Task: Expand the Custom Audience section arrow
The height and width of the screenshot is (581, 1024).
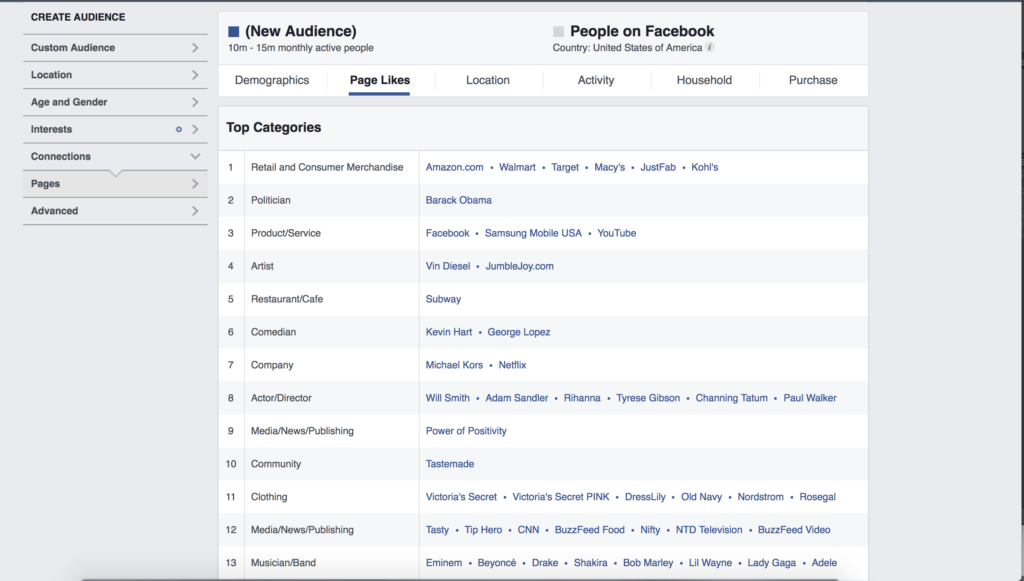Action: [x=195, y=48]
